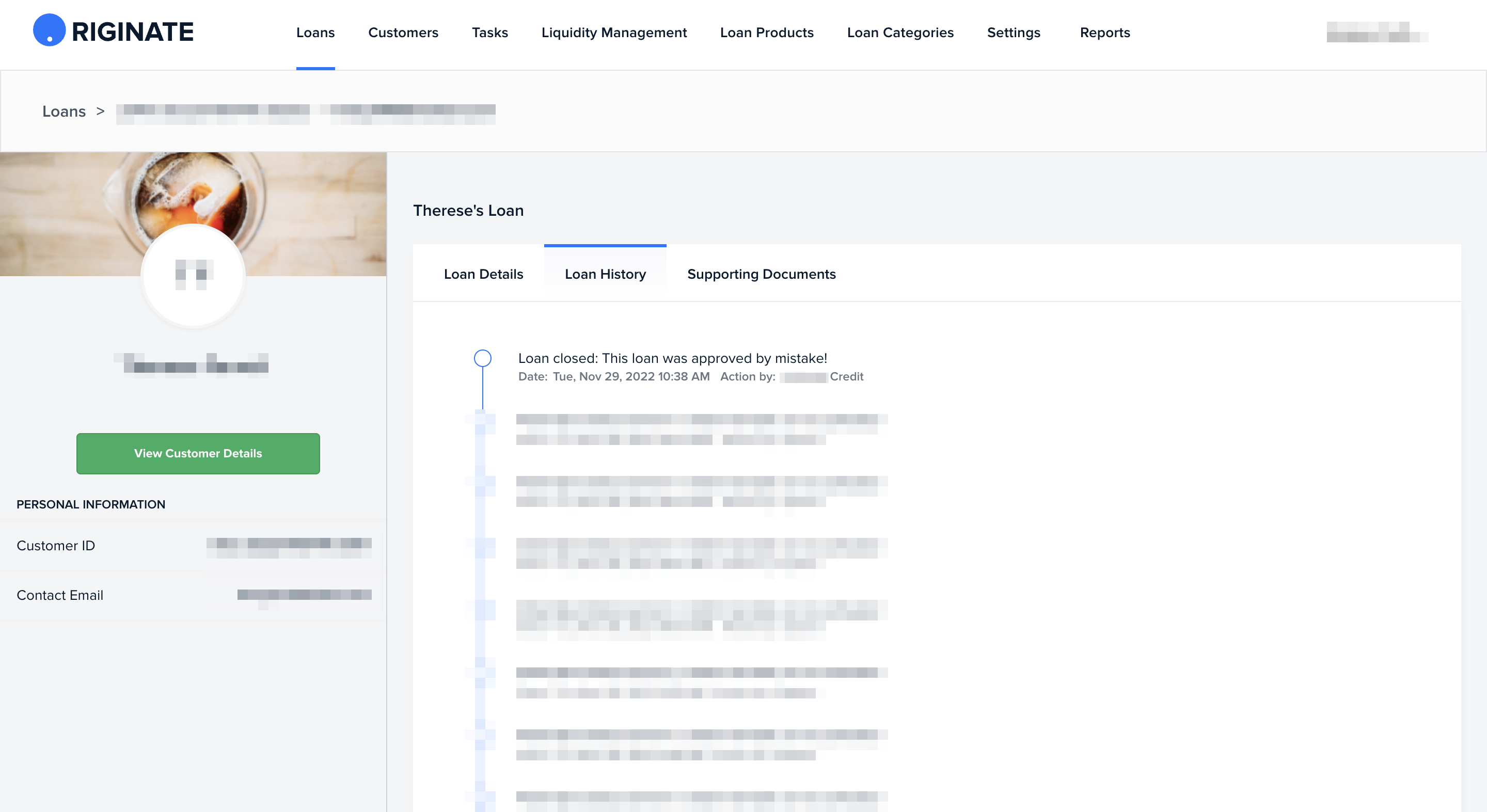1487x812 pixels.
Task: Open the Reports section
Action: pyautogui.click(x=1104, y=33)
